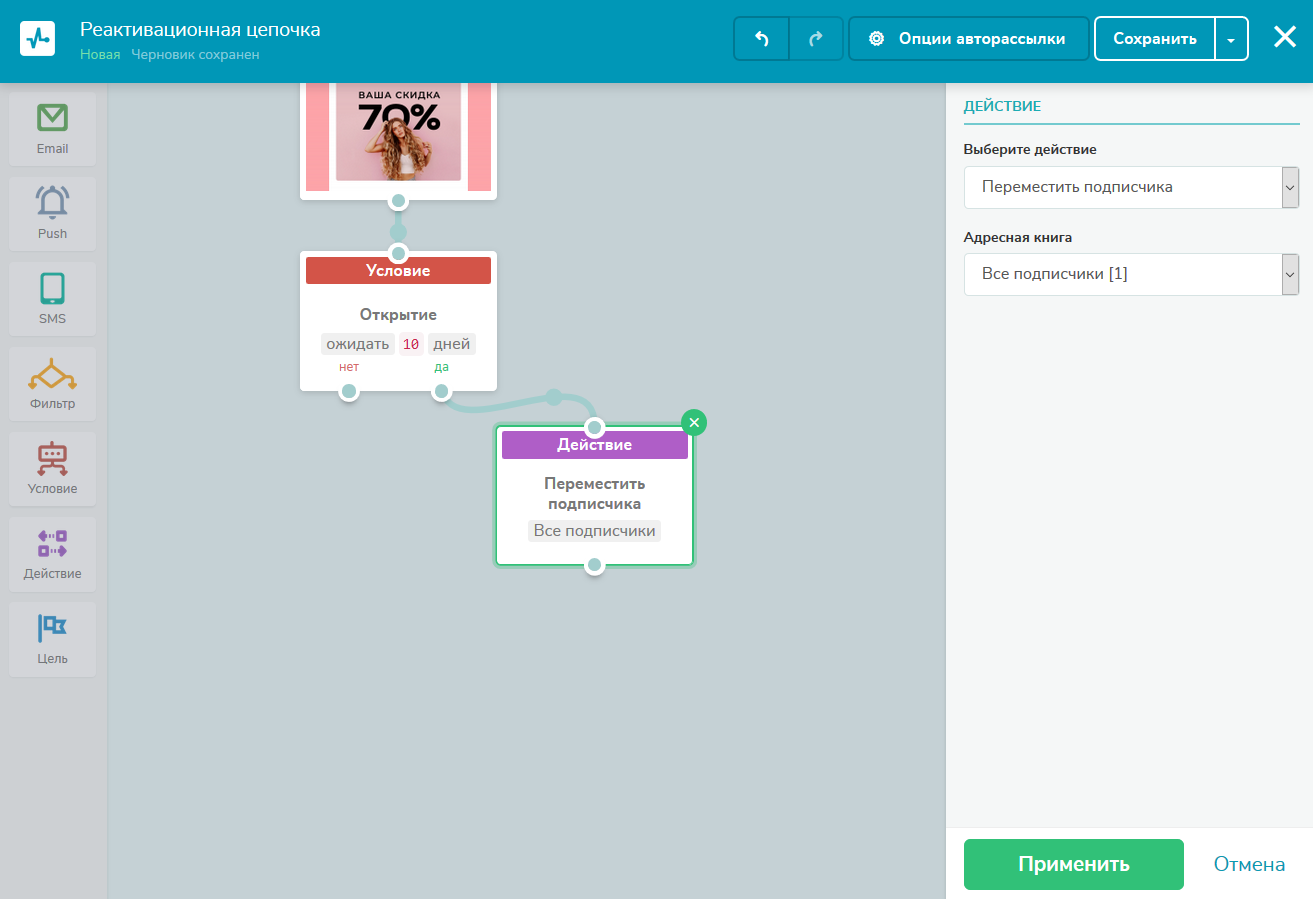Click the 'ожидать' label in condition block
The width and height of the screenshot is (1313, 899).
[357, 344]
